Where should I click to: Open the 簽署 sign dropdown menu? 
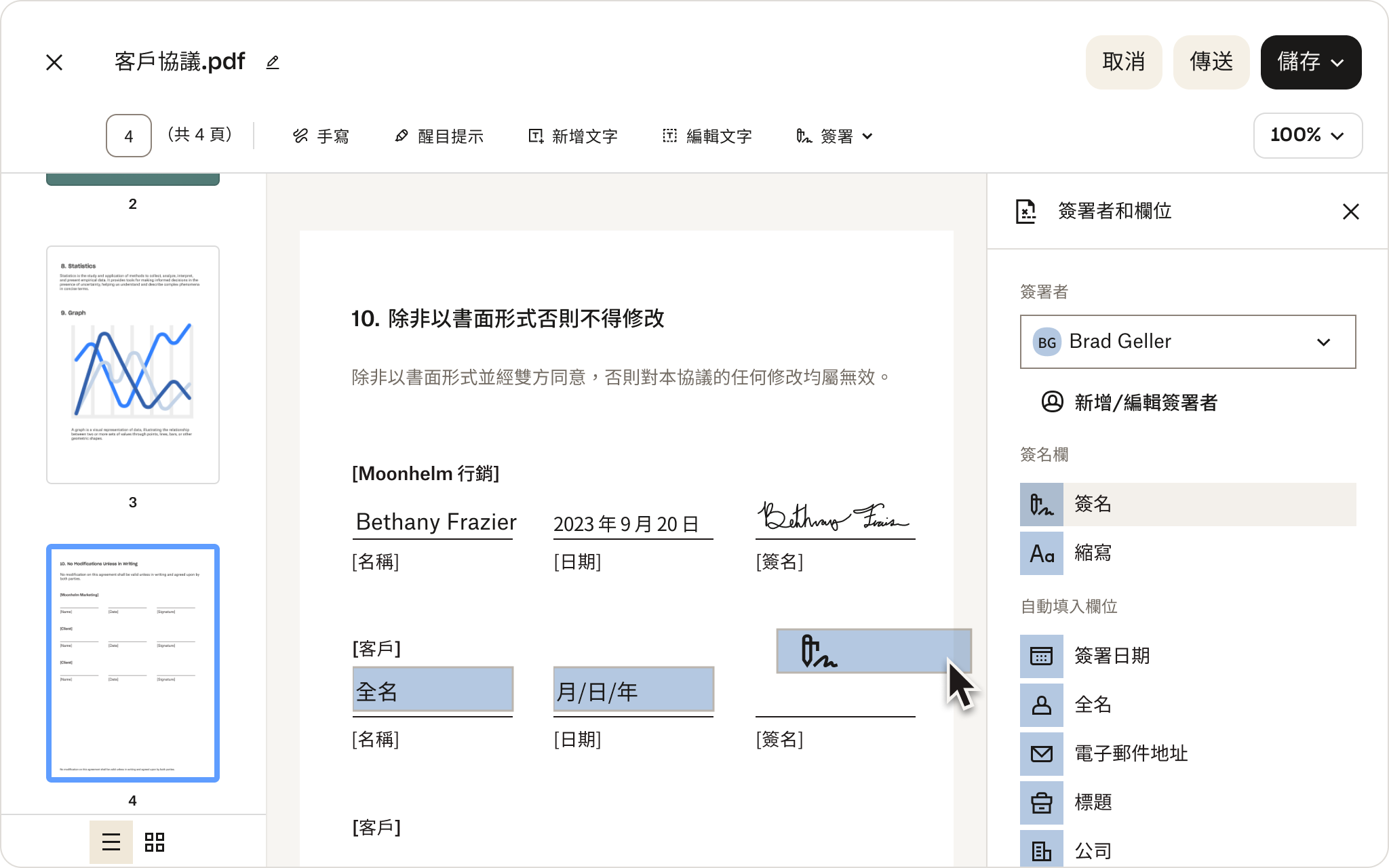834,136
